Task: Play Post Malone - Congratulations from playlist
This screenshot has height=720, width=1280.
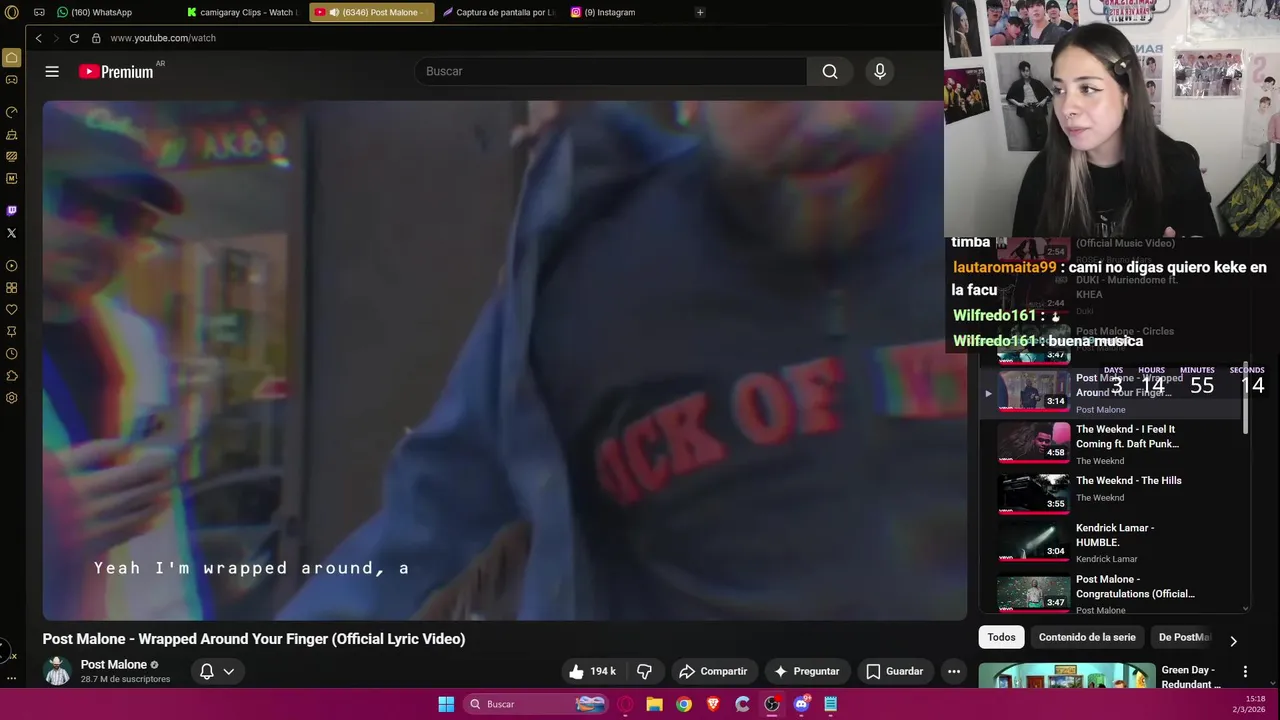Action: (1110, 593)
